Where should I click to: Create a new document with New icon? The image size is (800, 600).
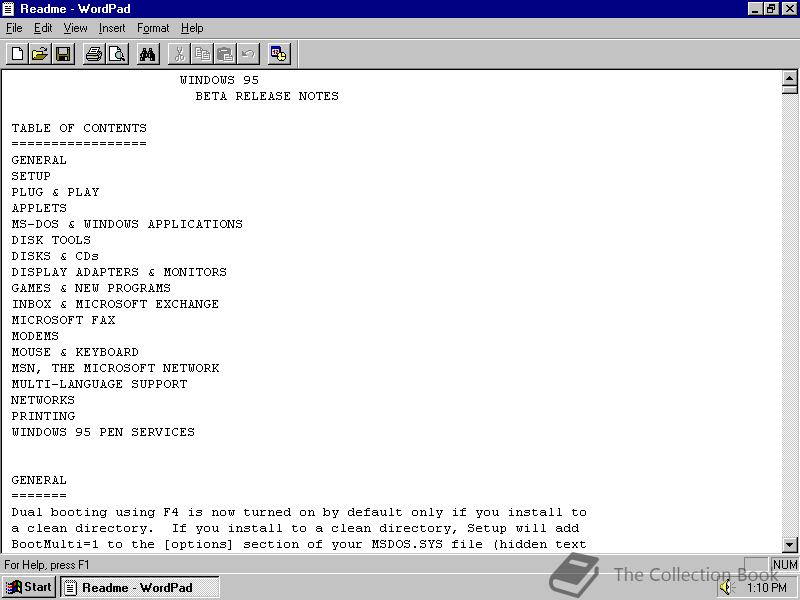17,54
